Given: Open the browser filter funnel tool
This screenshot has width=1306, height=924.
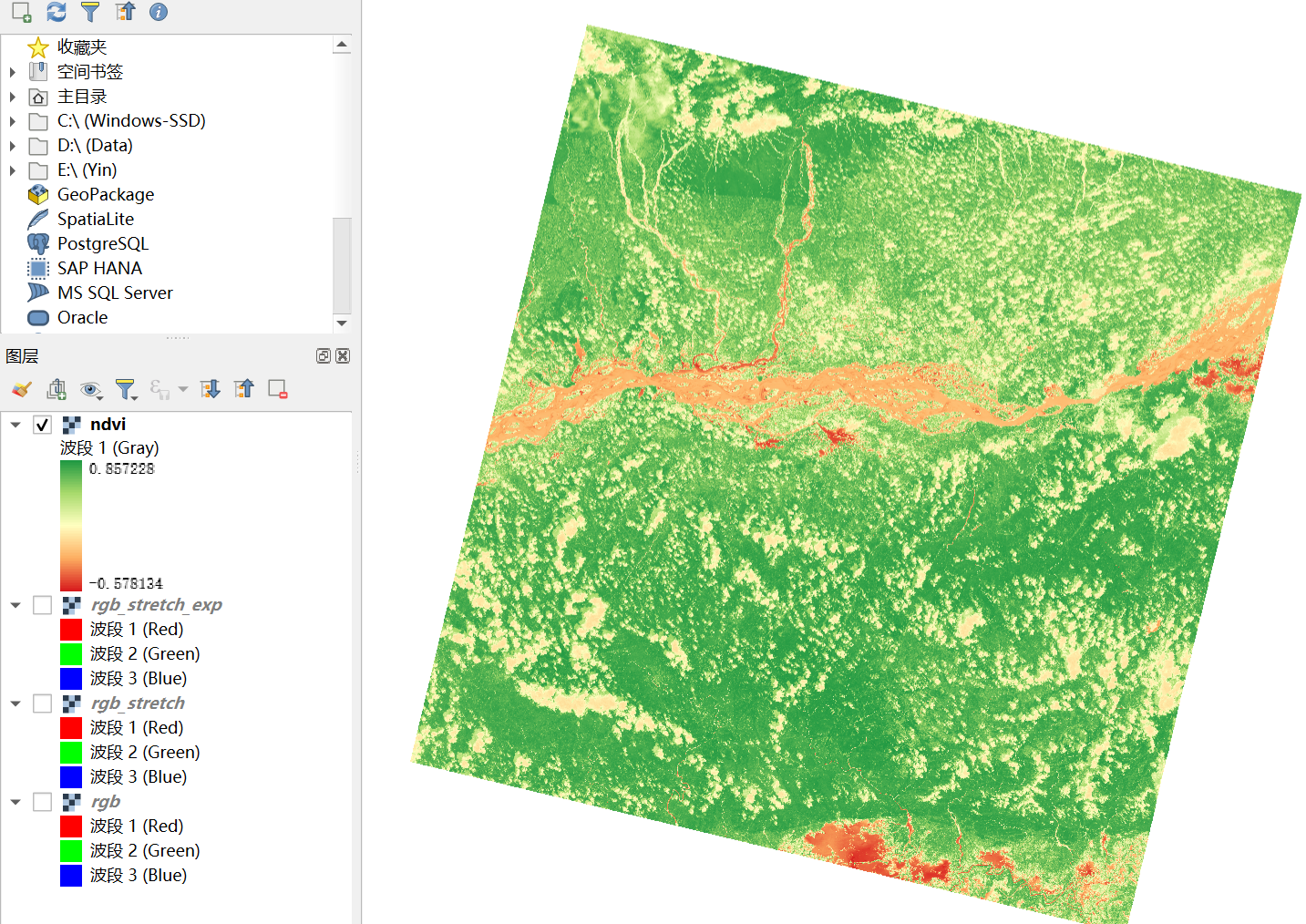Looking at the screenshot, I should (90, 11).
